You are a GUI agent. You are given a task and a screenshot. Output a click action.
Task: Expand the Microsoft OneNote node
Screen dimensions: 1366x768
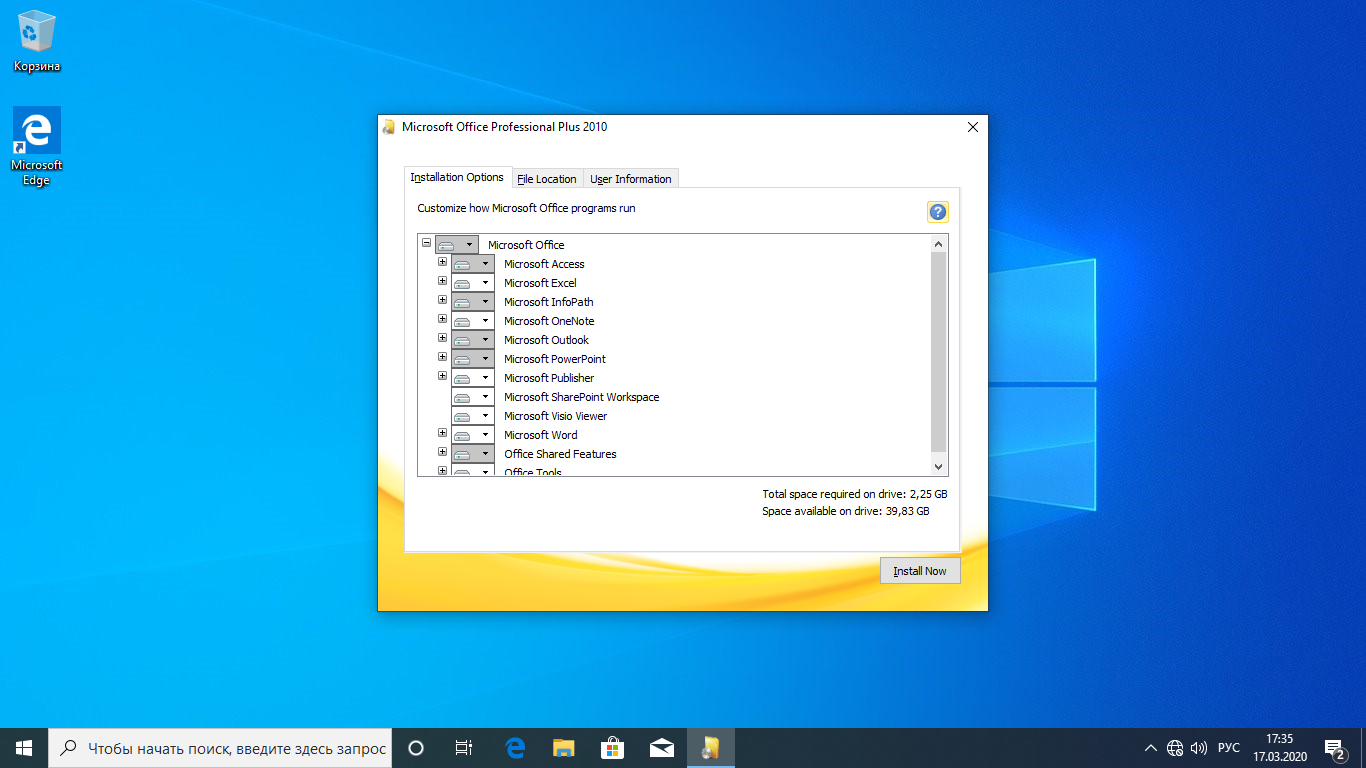pyautogui.click(x=443, y=319)
